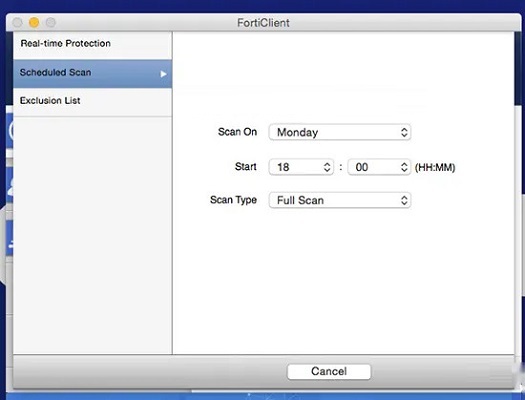
Task: Click the Cancel button
Action: 329,372
